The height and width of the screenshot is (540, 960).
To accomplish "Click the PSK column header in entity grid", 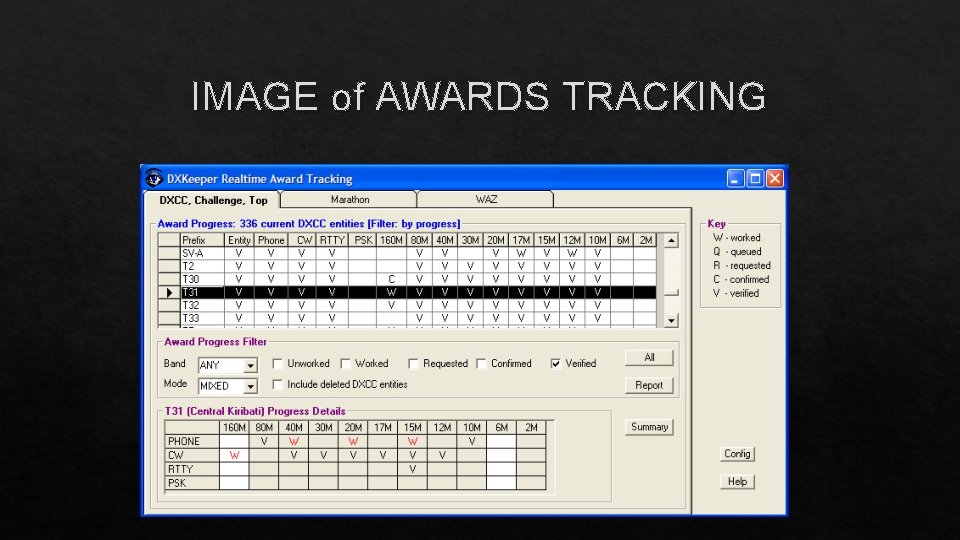I will 362,240.
